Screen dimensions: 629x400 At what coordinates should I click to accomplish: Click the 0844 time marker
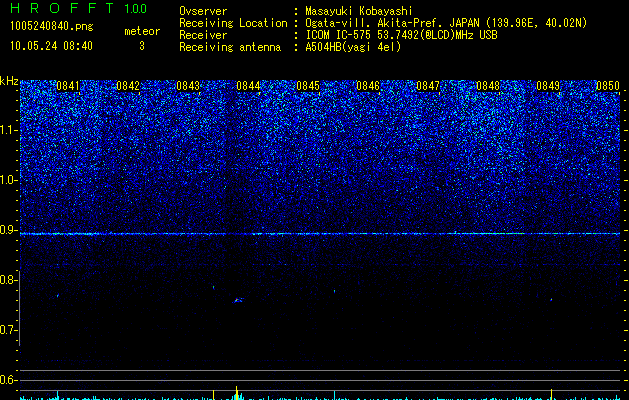point(248,86)
